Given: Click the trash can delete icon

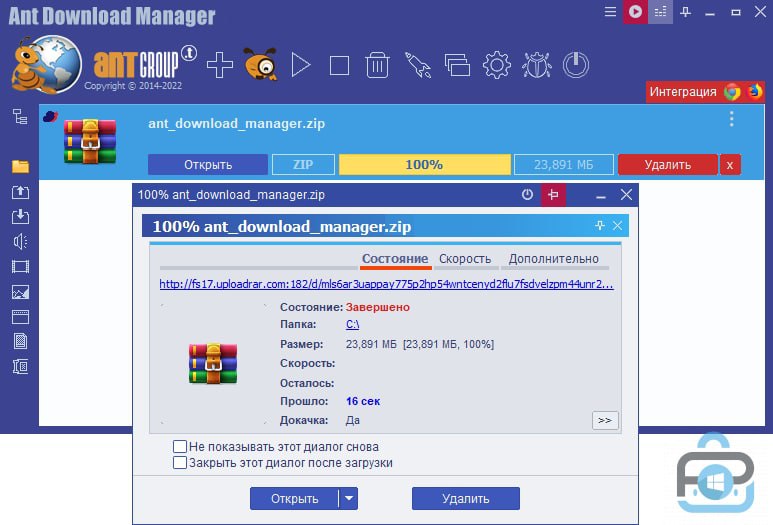Looking at the screenshot, I should (378, 65).
